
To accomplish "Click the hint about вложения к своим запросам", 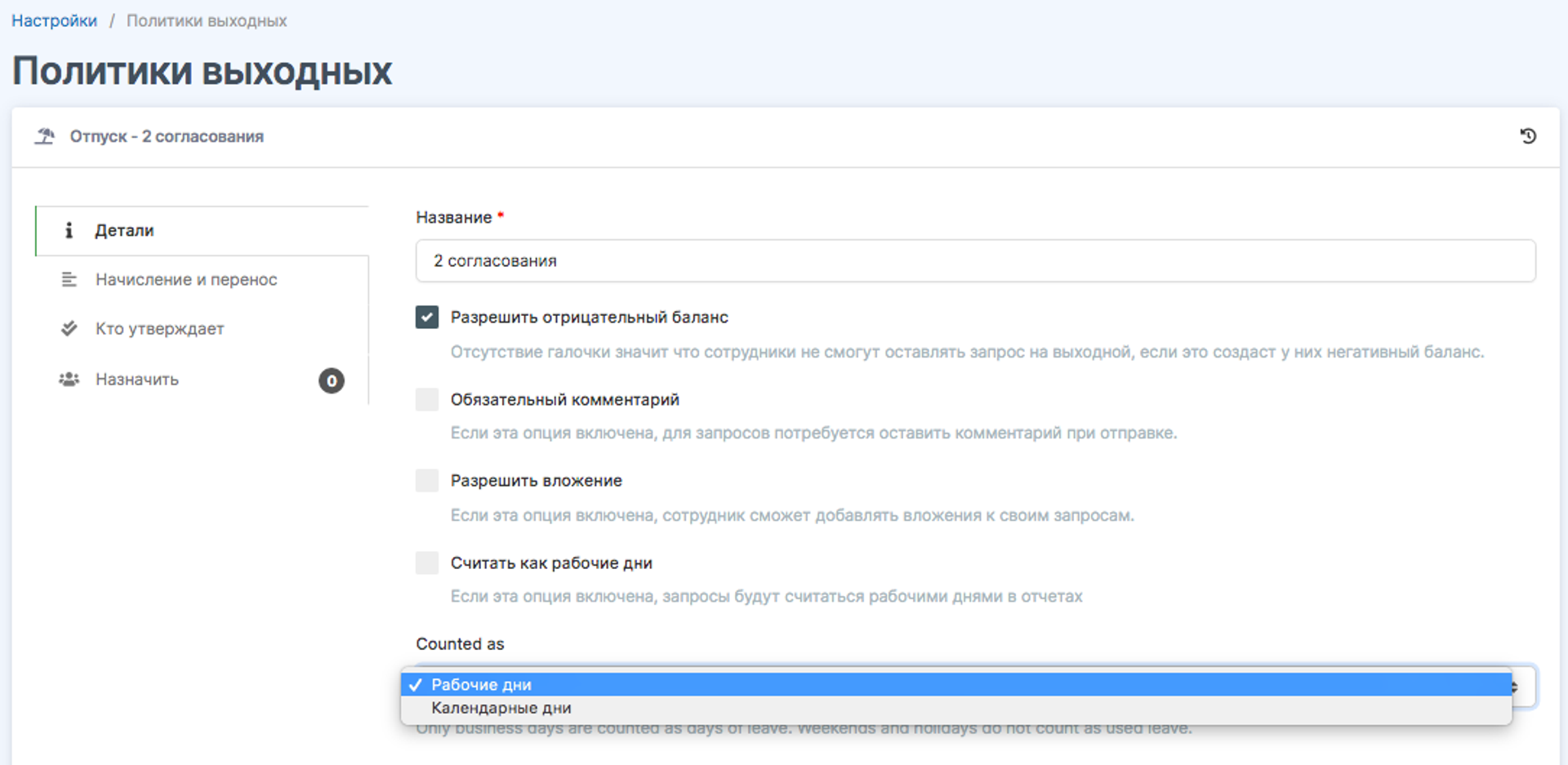I will click(x=792, y=515).
